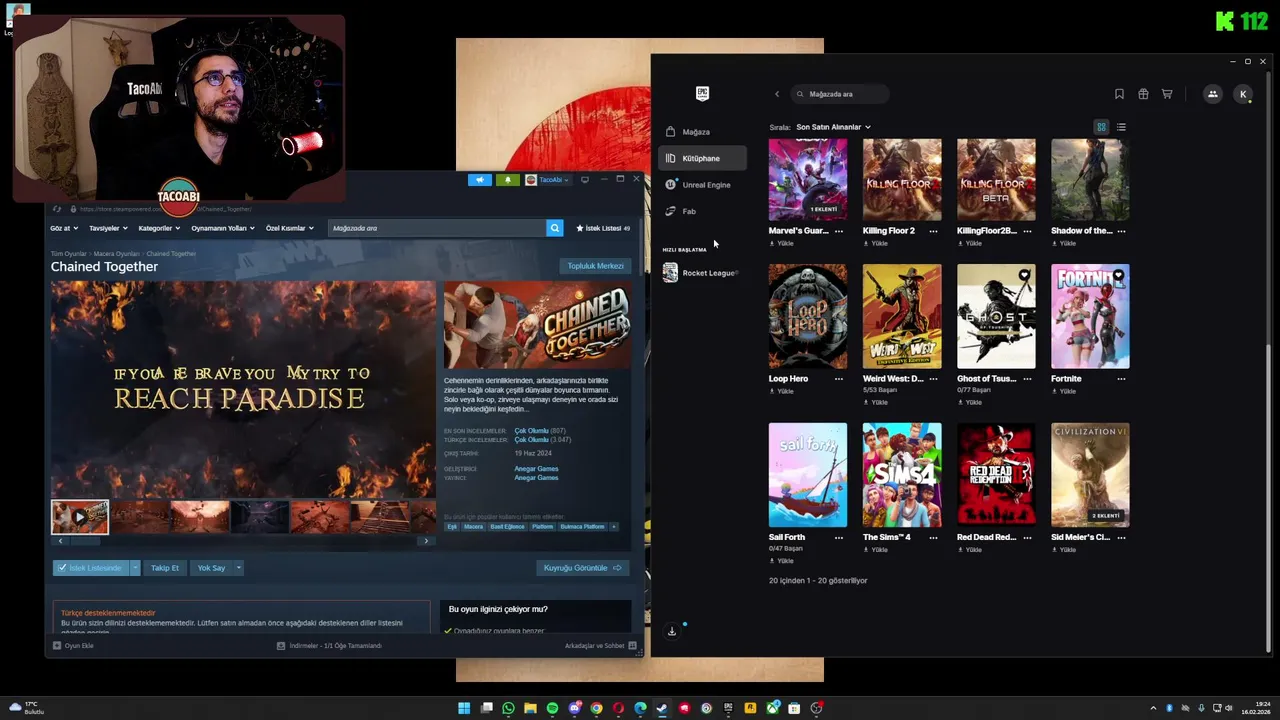Open Killing Floor 2 options menu
Viewport: 1280px width, 720px height.
click(933, 231)
